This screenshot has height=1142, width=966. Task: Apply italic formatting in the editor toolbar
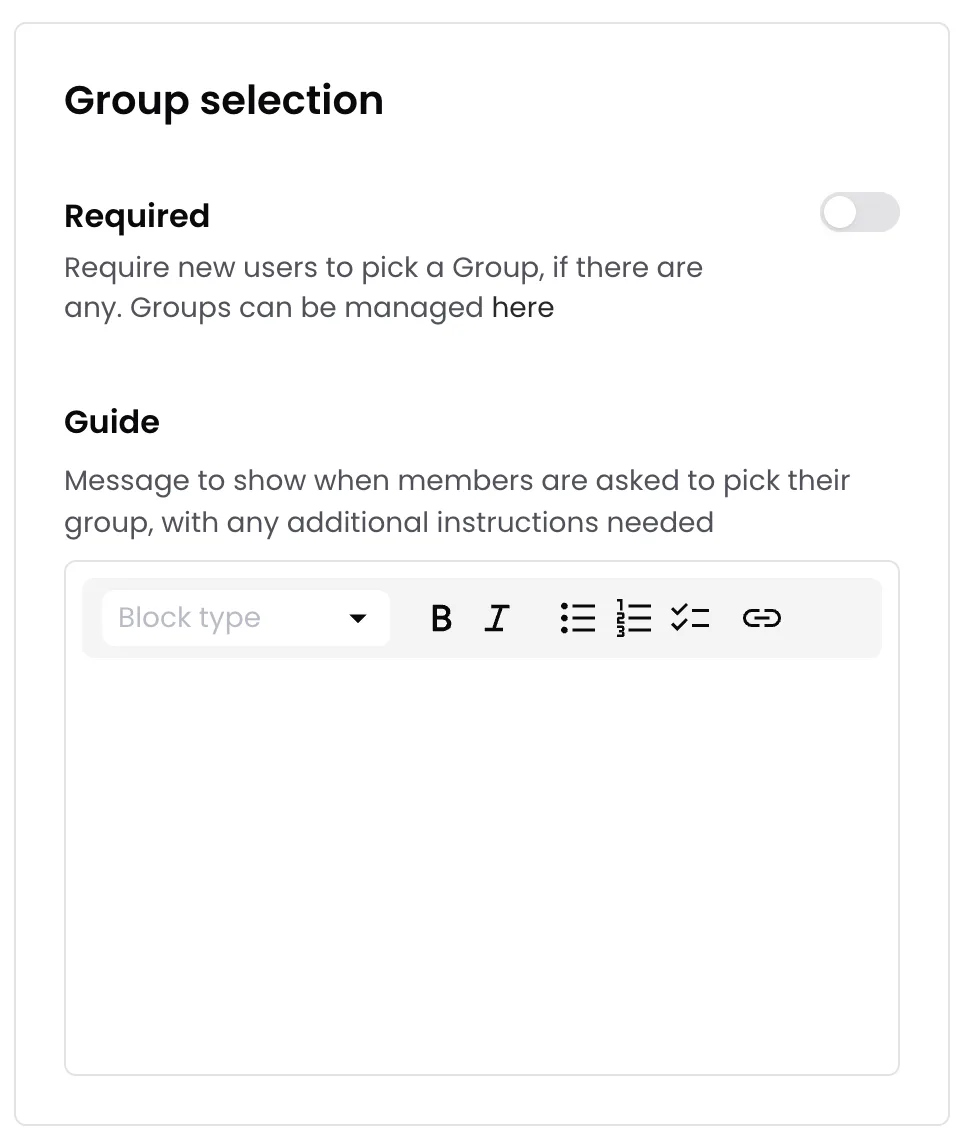tap(497, 618)
